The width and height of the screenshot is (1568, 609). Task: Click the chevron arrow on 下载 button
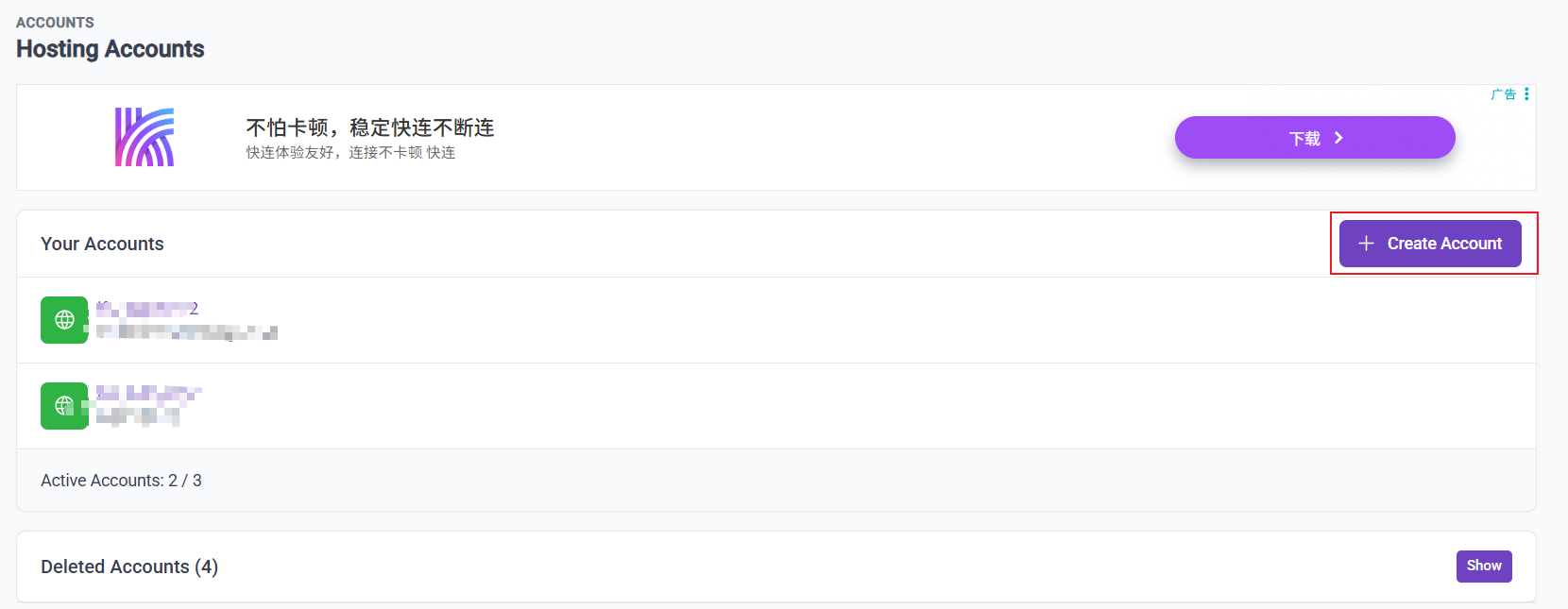pyautogui.click(x=1338, y=138)
